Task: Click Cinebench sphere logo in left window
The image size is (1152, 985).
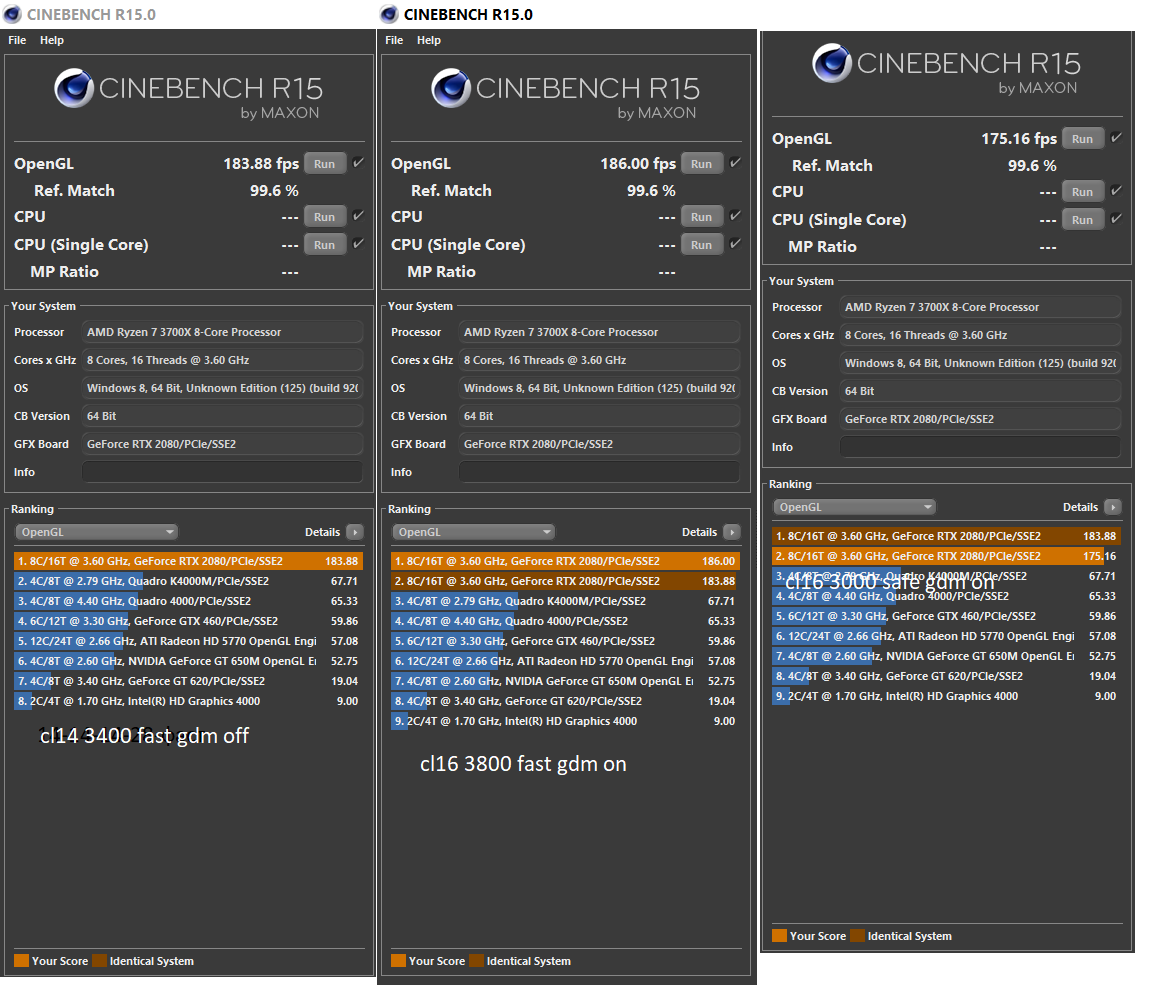Action: [73, 88]
